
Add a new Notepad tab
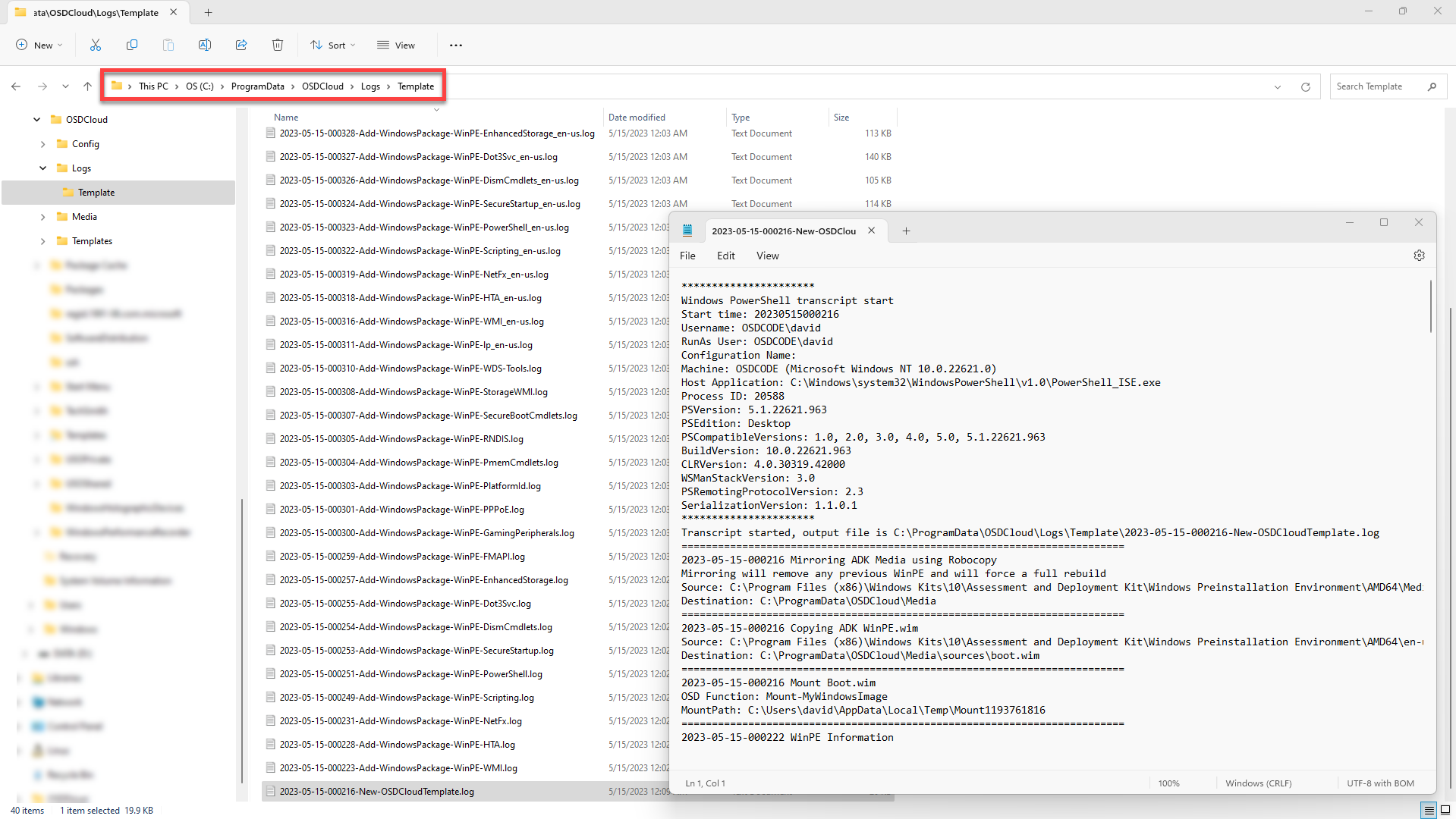click(906, 231)
